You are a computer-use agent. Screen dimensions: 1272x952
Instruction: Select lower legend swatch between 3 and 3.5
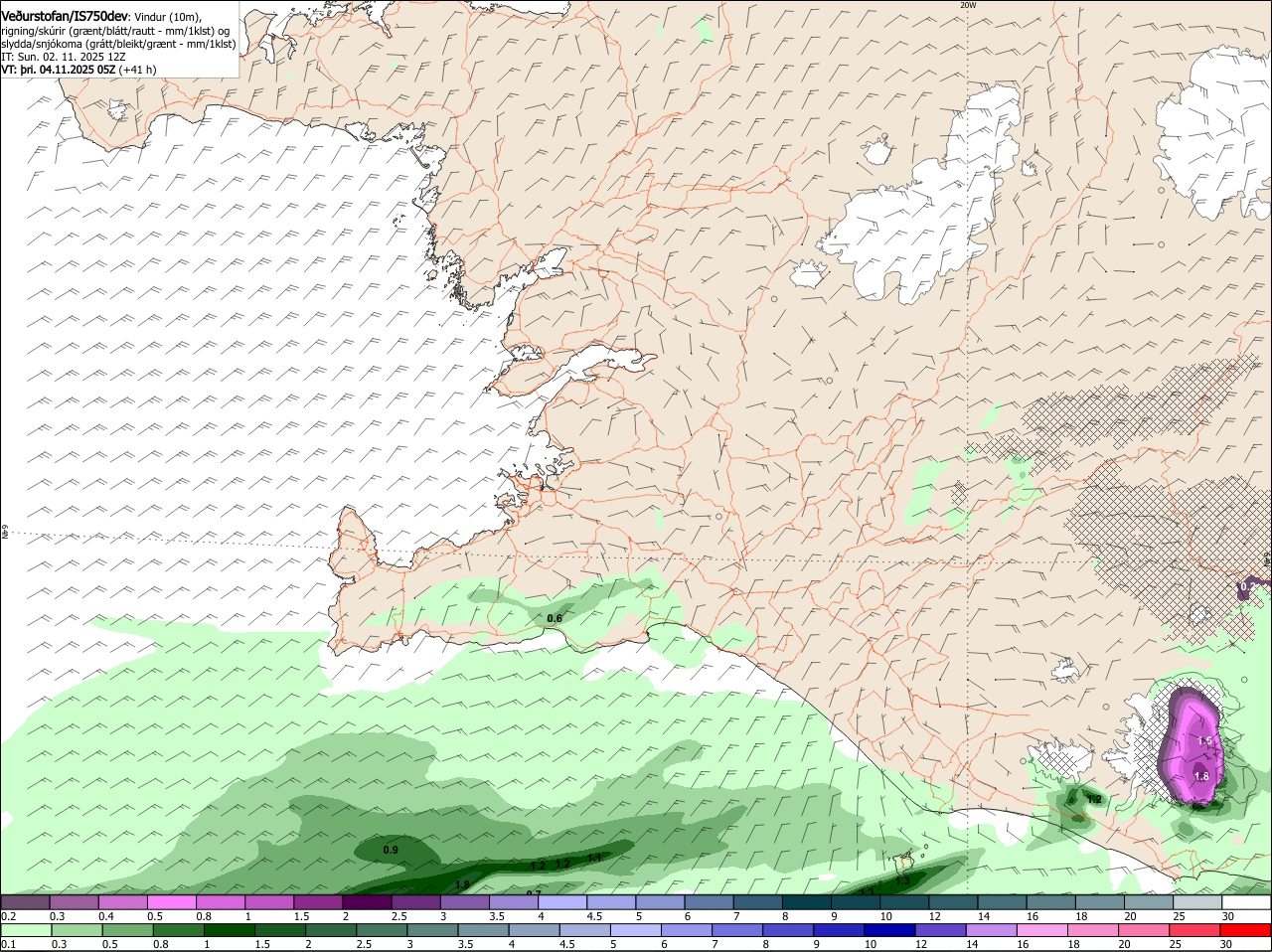(x=432, y=930)
